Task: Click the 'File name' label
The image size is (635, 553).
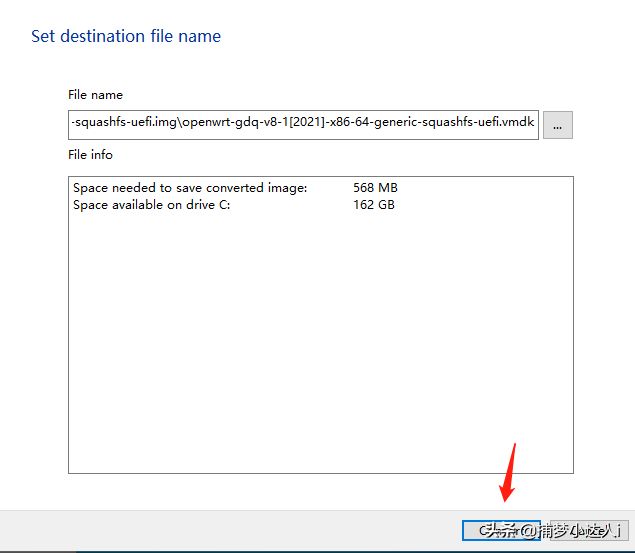Action: click(95, 95)
